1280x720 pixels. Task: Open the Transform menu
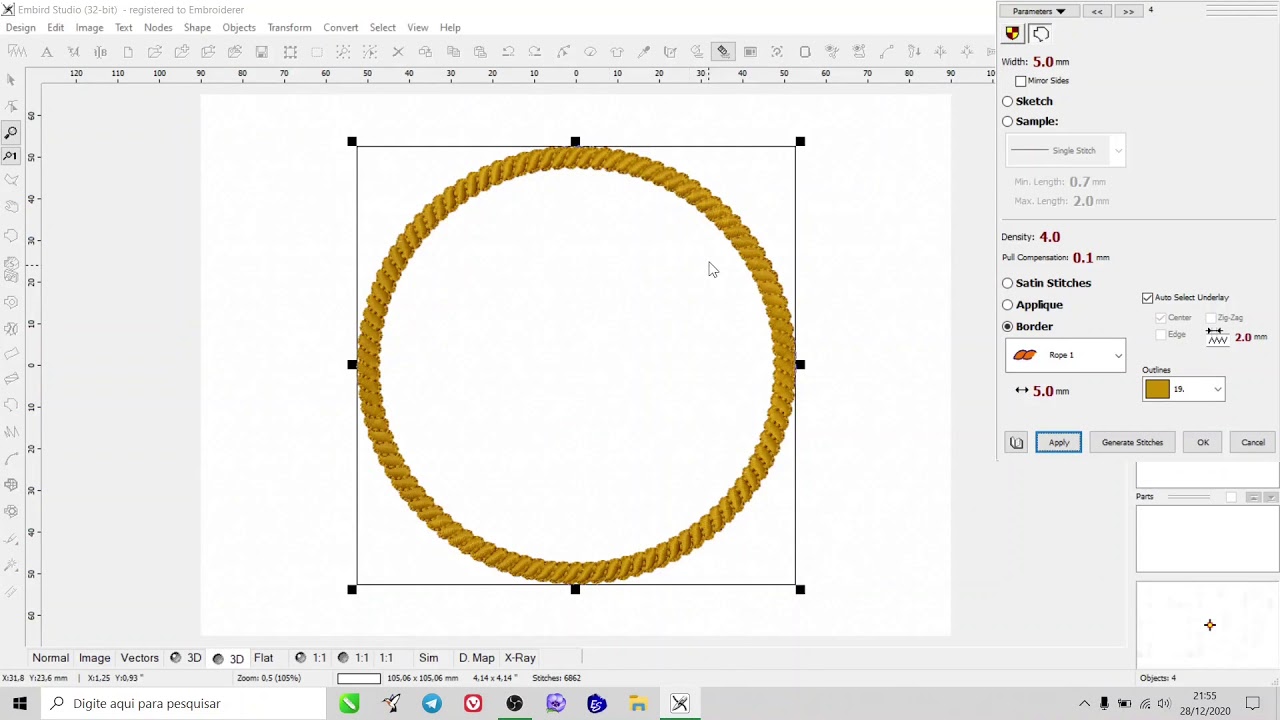pos(289,27)
